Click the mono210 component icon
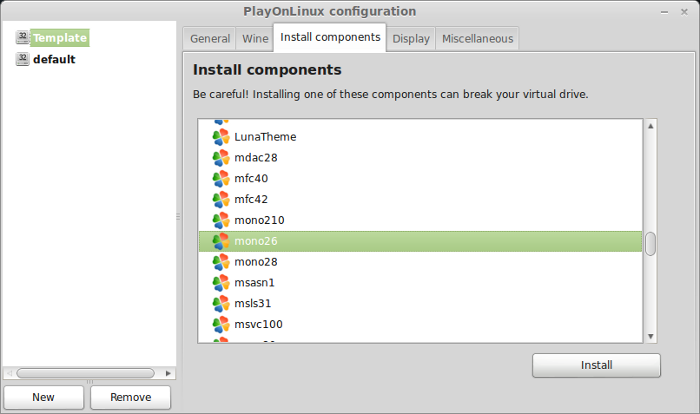The image size is (700, 414). (221, 221)
